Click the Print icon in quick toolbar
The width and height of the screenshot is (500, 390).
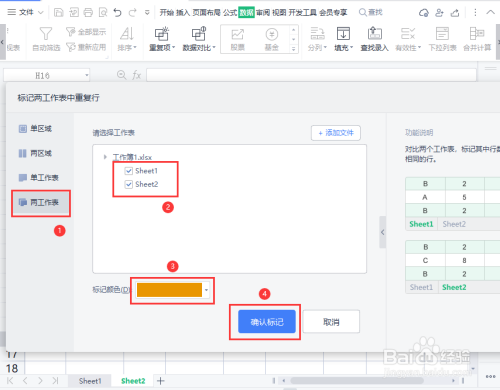pos(88,13)
